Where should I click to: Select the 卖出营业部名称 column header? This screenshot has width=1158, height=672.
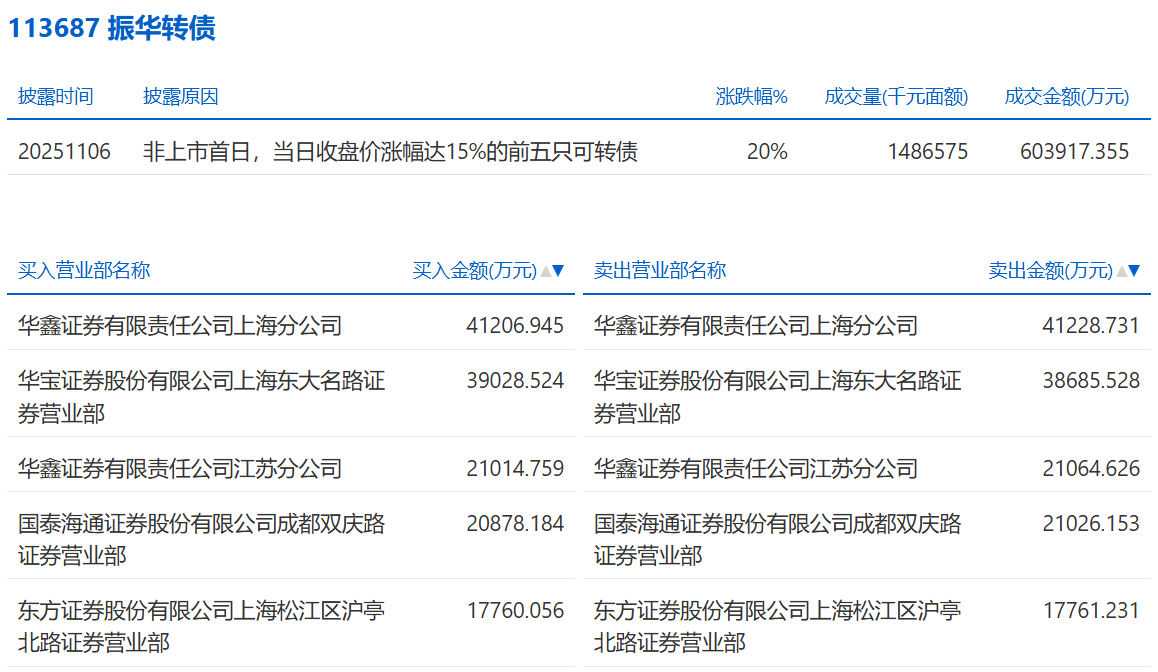[660, 271]
